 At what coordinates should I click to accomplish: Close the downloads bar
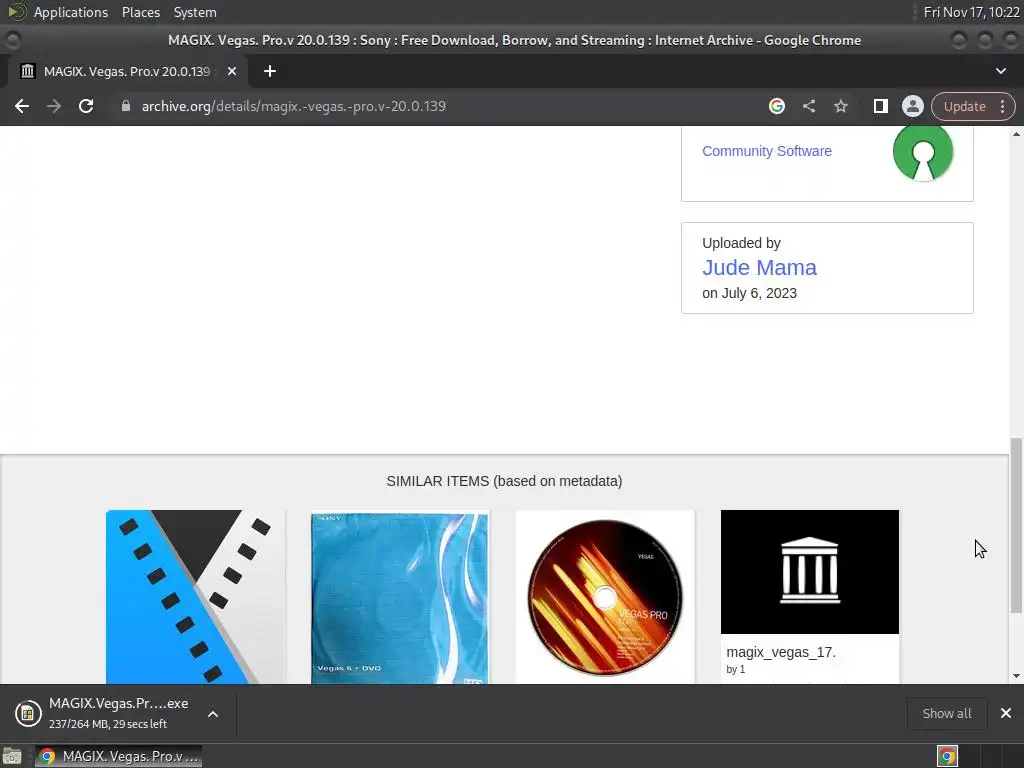click(x=1006, y=713)
